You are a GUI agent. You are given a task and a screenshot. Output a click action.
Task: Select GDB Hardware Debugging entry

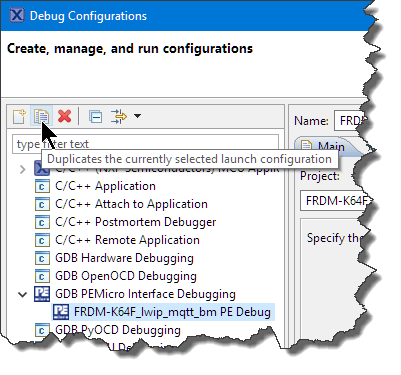tap(124, 258)
